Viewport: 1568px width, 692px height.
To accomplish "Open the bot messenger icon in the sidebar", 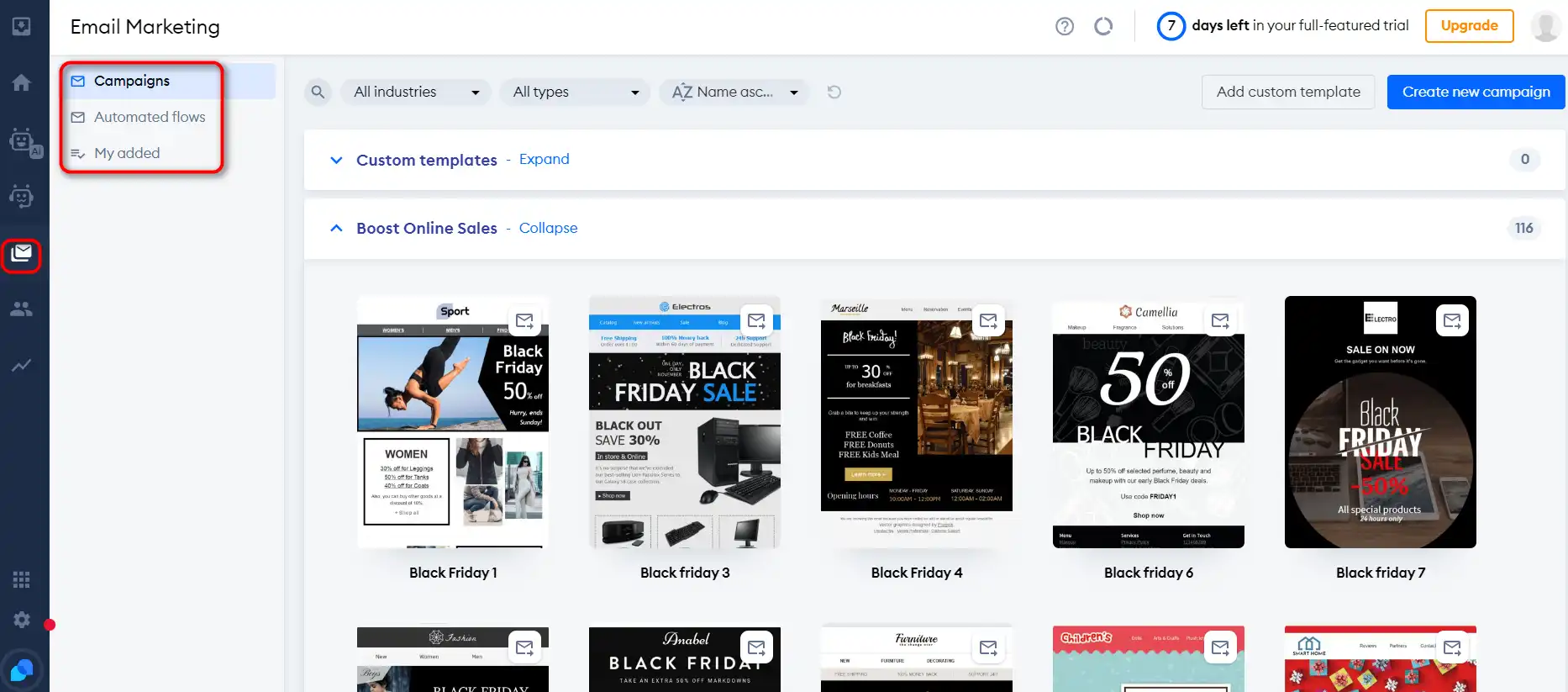I will [22, 196].
